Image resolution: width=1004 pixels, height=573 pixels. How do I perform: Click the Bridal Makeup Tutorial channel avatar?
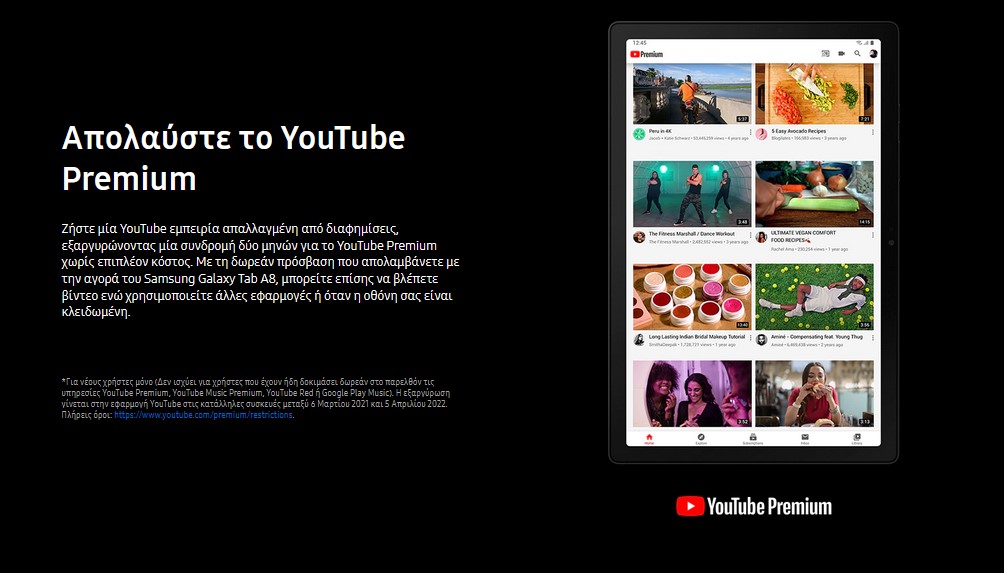639,340
